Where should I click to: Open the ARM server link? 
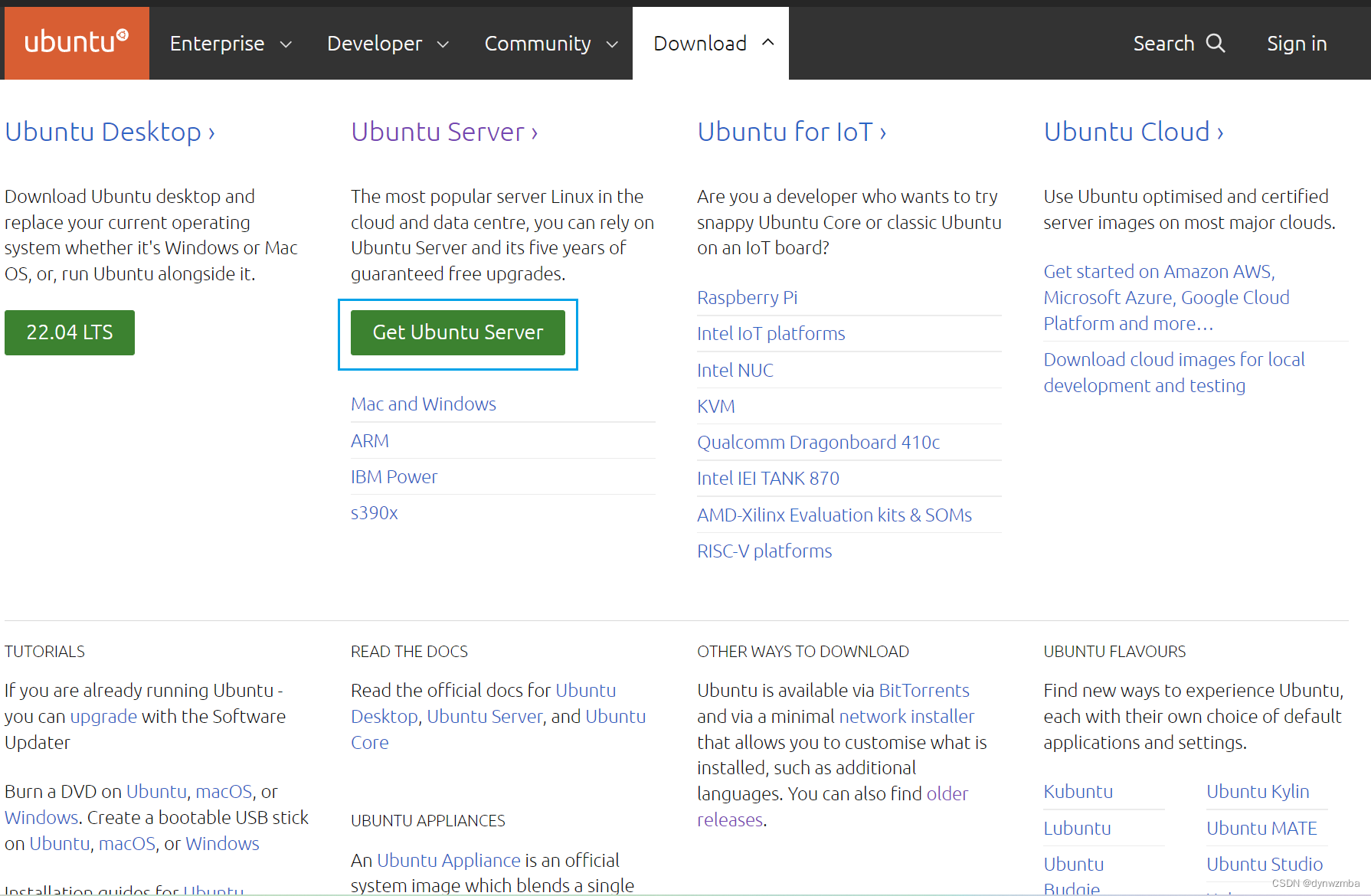tap(370, 441)
